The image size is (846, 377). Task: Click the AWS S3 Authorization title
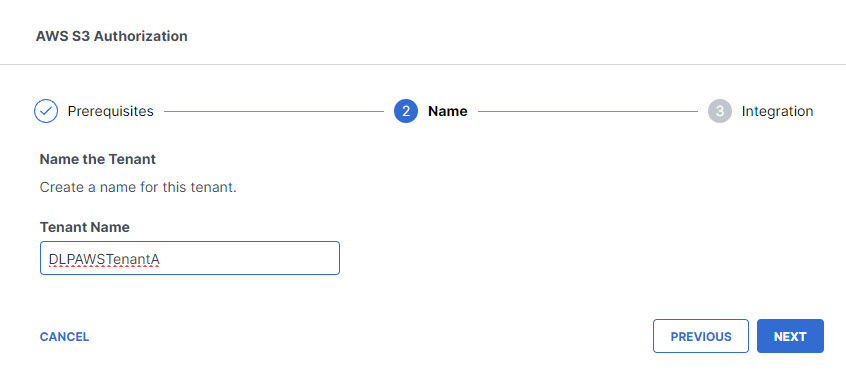coord(112,36)
